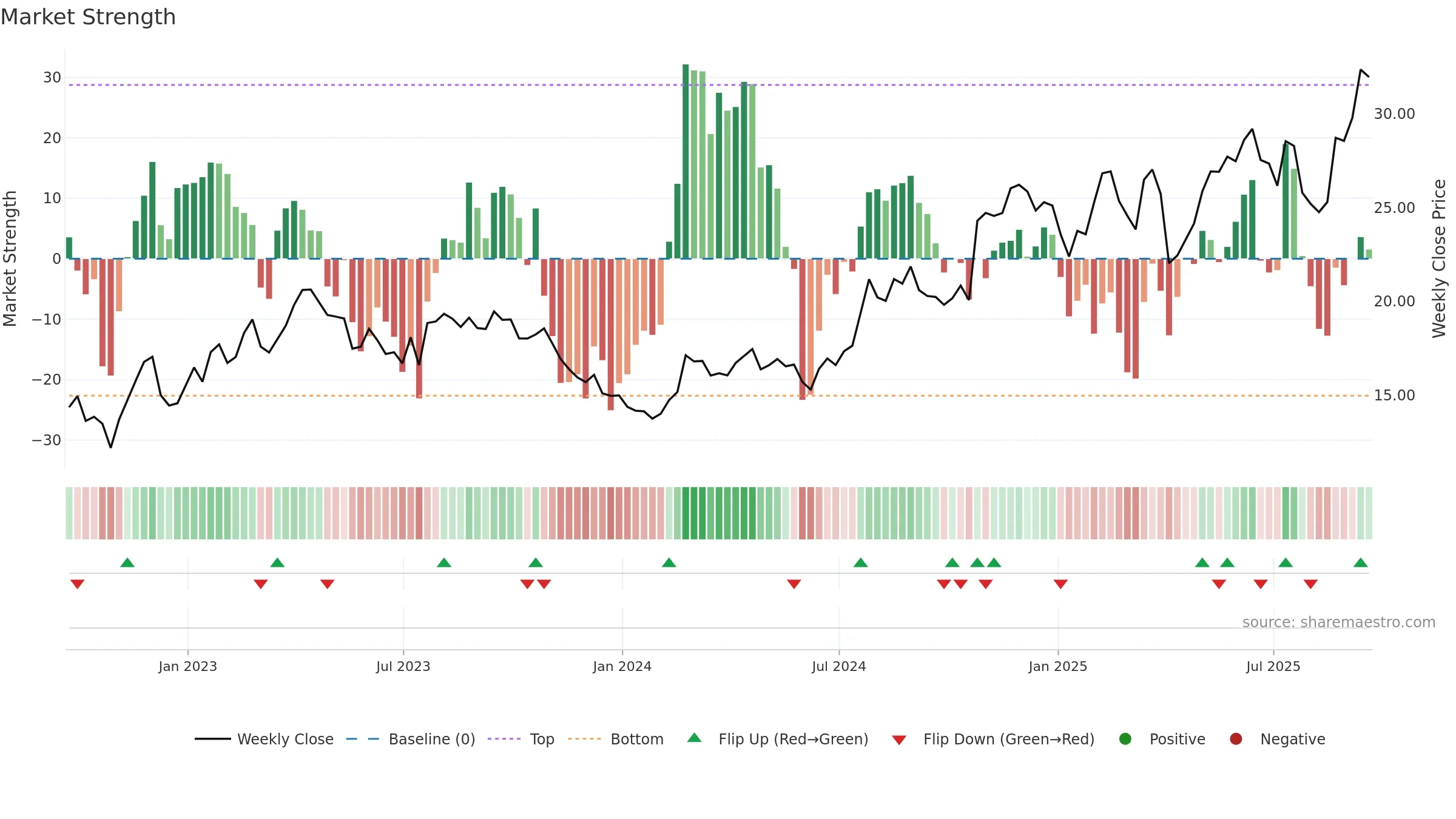Click the 25.00 price axis label
1456x819 pixels.
1394,208
